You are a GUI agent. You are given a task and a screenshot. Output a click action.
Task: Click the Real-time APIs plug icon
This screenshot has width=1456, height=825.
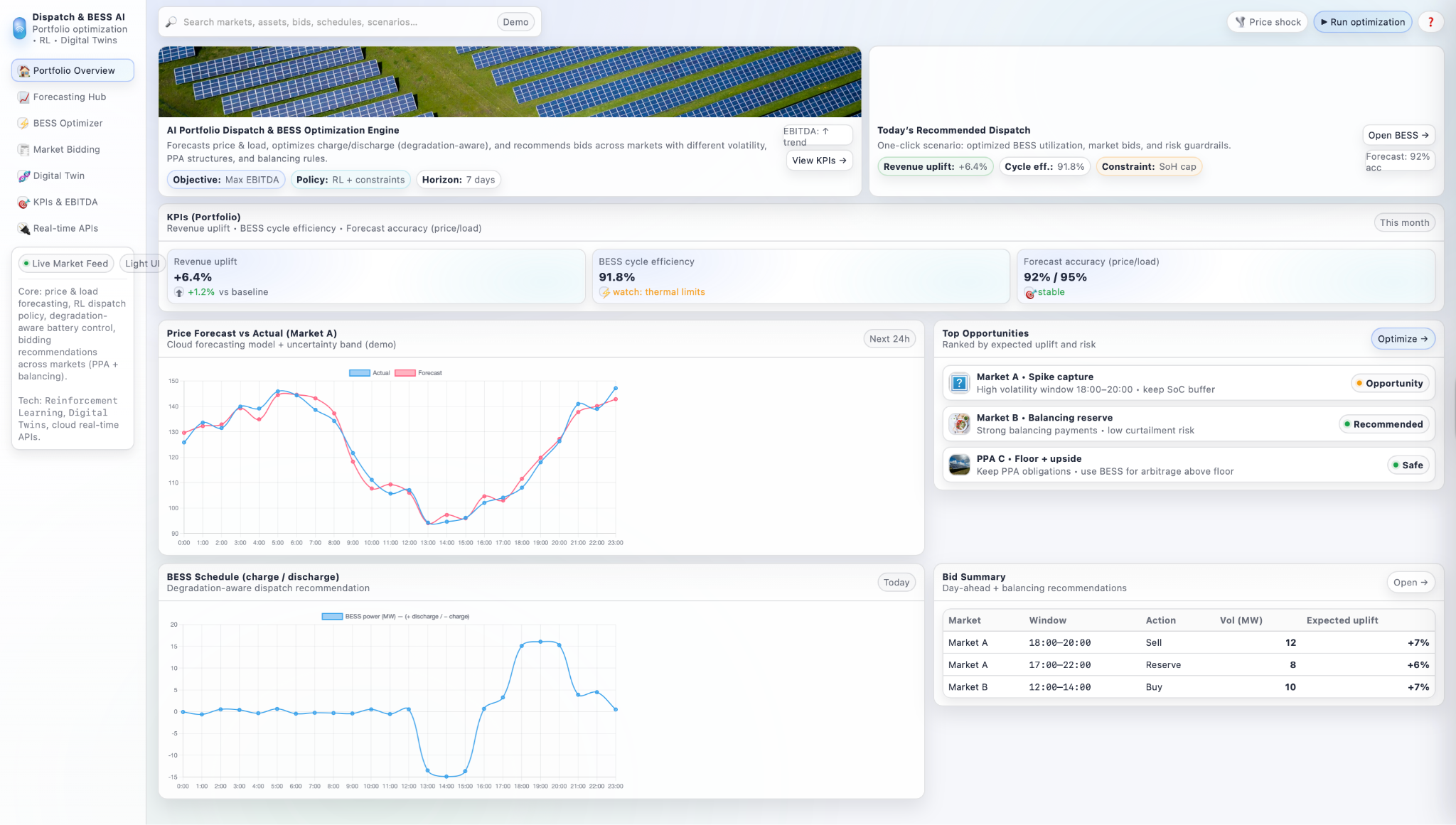point(23,229)
